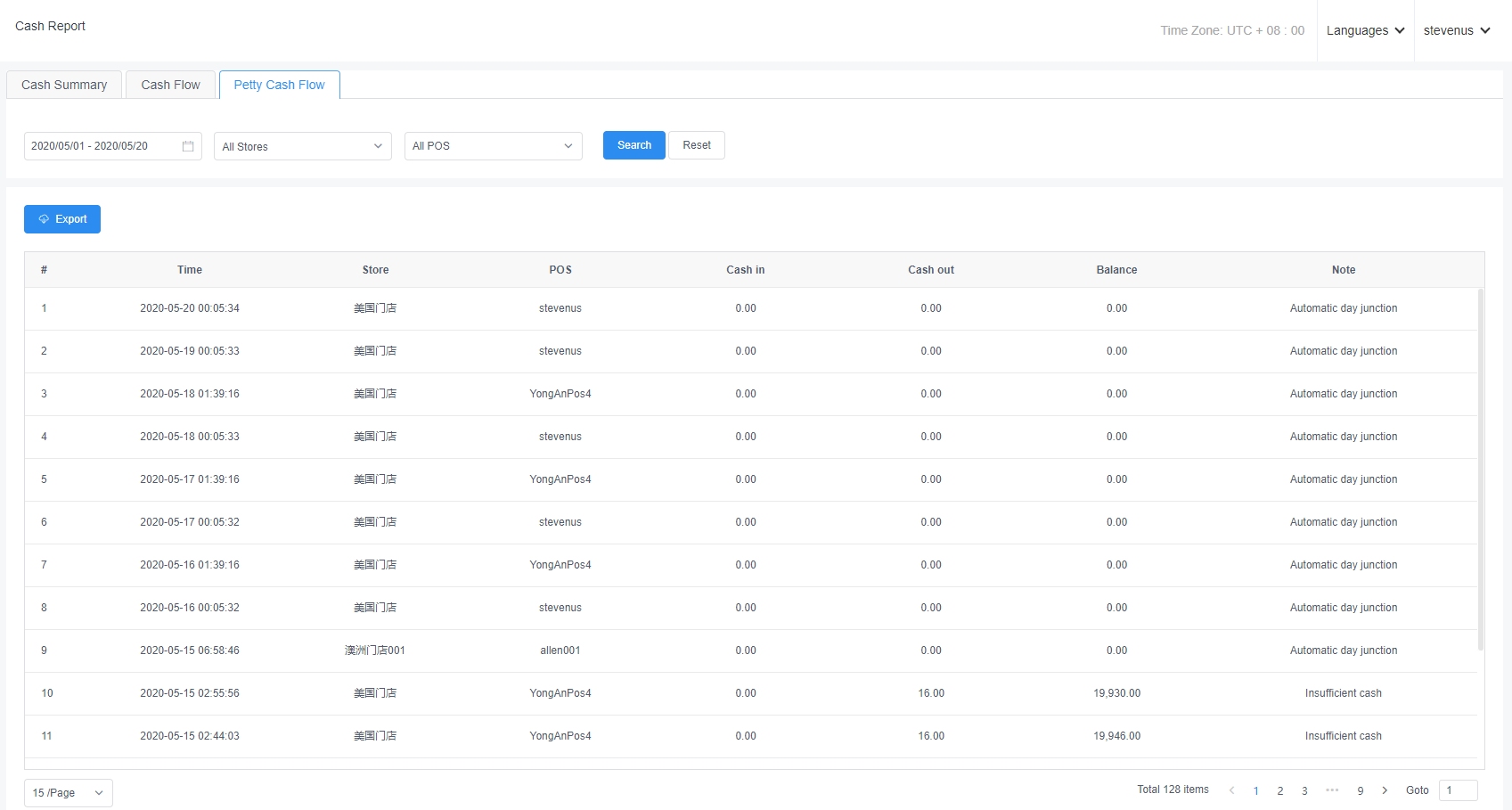The image size is (1512, 810).
Task: Click the blue Search button
Action: 633,145
